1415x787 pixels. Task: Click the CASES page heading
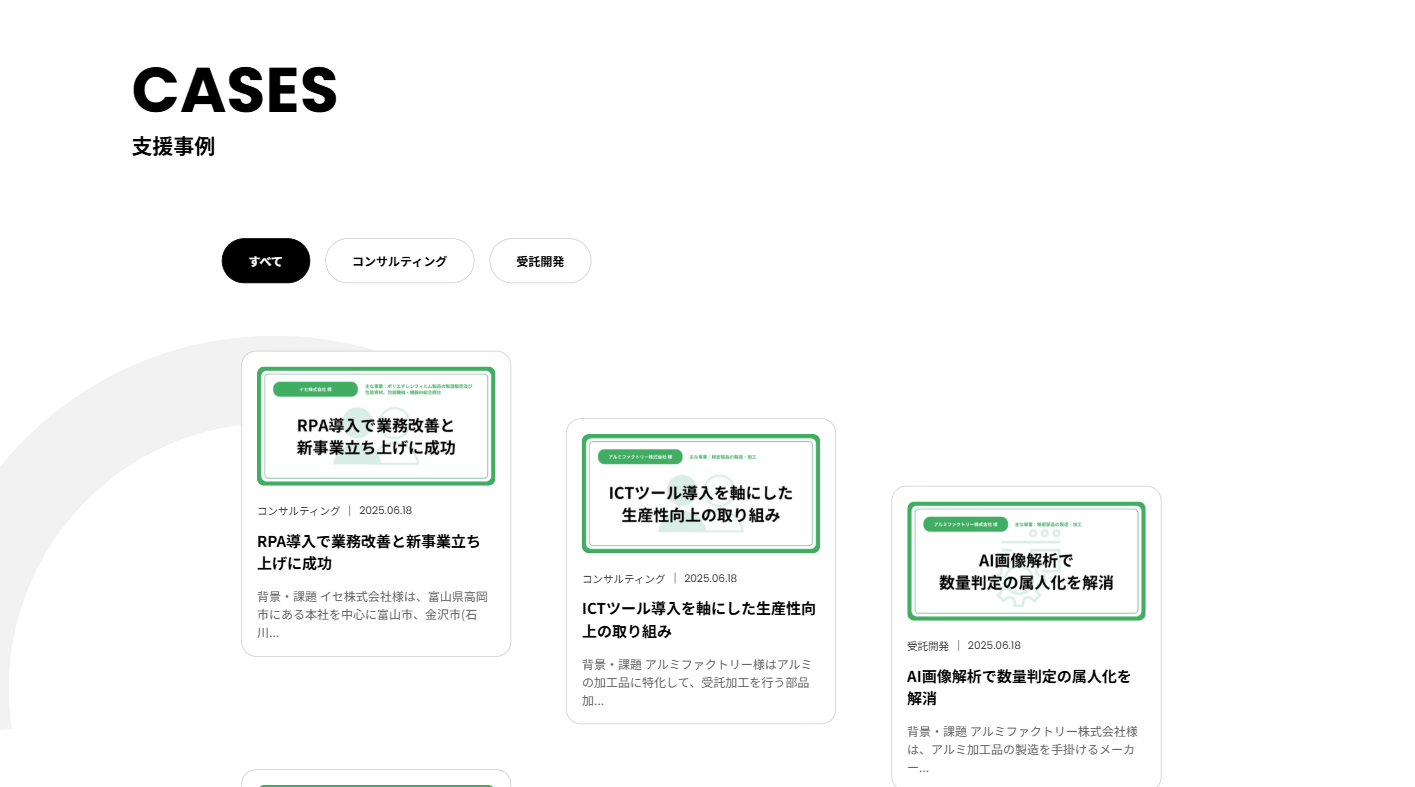coord(235,90)
